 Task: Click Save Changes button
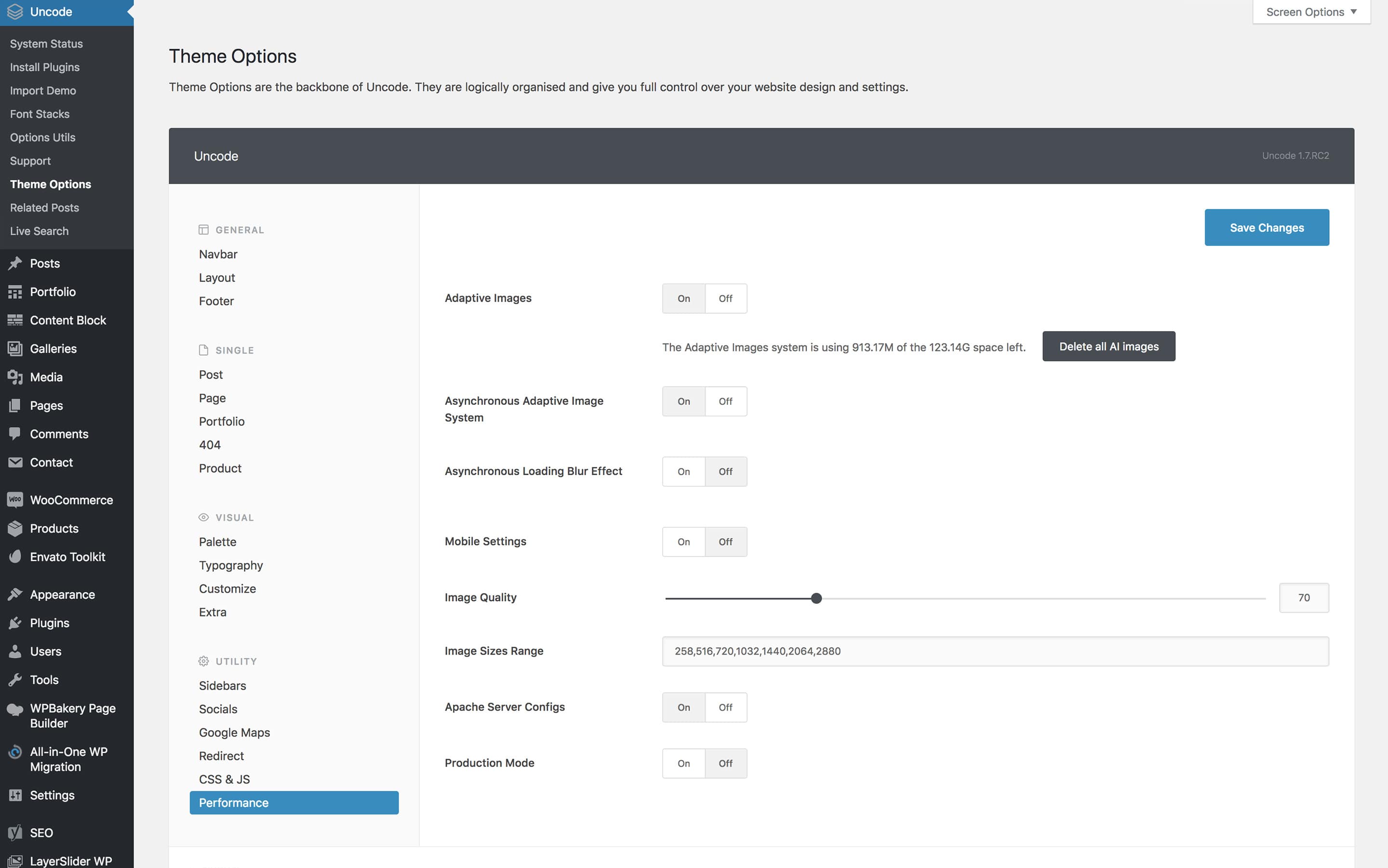(1266, 227)
